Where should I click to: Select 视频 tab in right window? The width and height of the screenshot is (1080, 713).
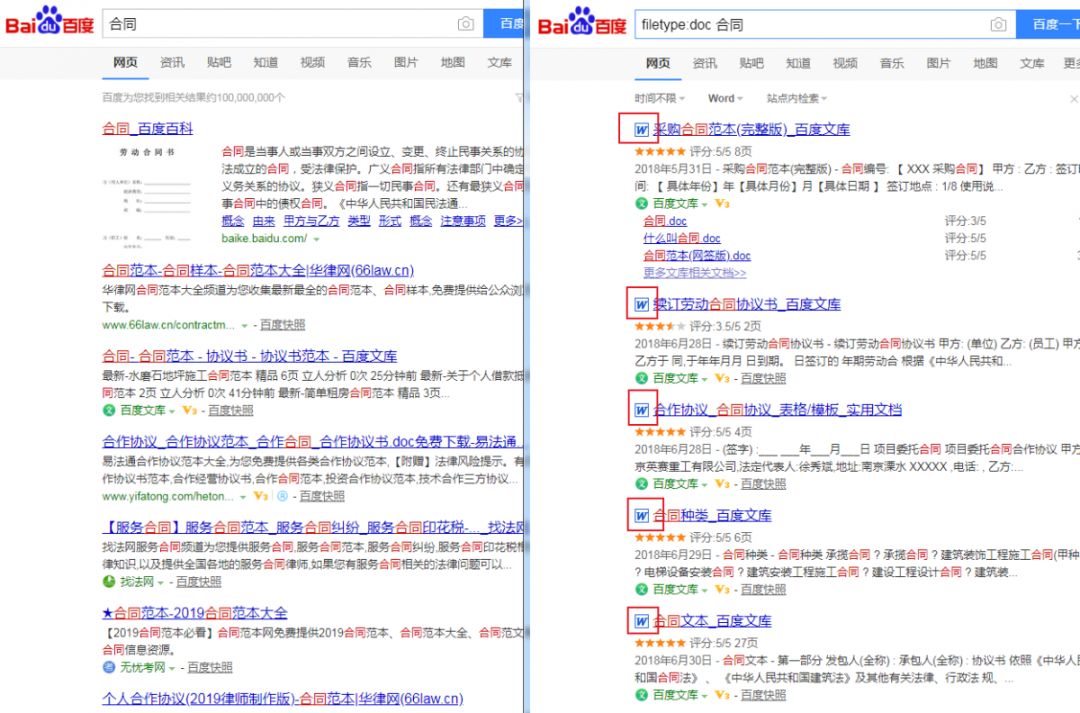[845, 63]
